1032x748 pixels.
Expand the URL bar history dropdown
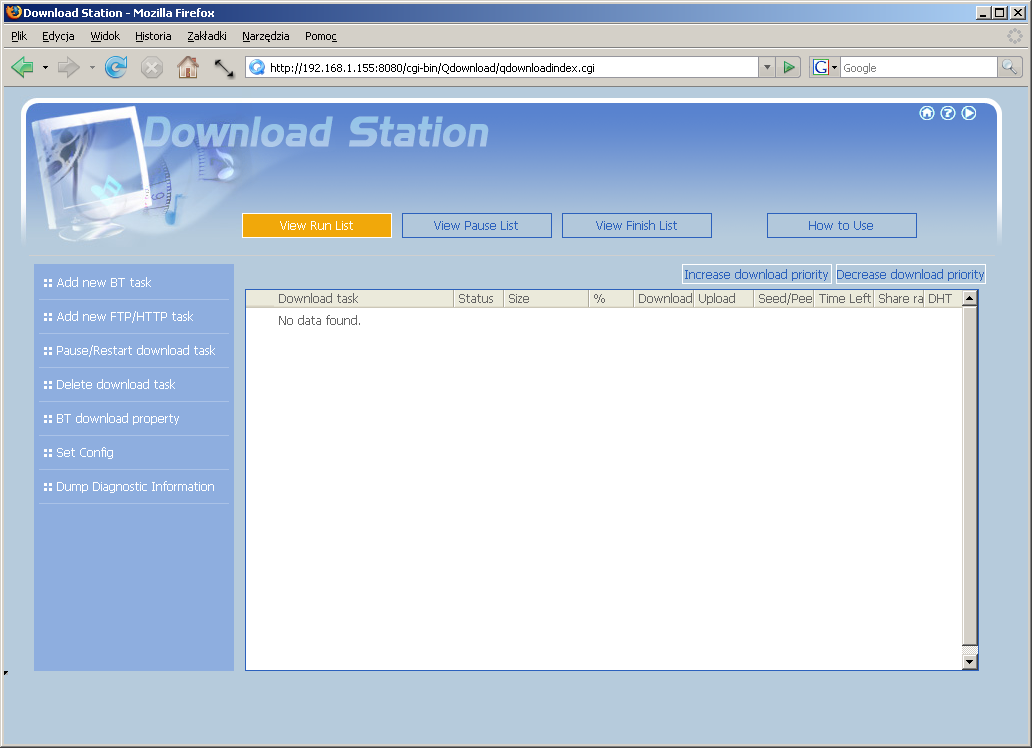coord(767,67)
